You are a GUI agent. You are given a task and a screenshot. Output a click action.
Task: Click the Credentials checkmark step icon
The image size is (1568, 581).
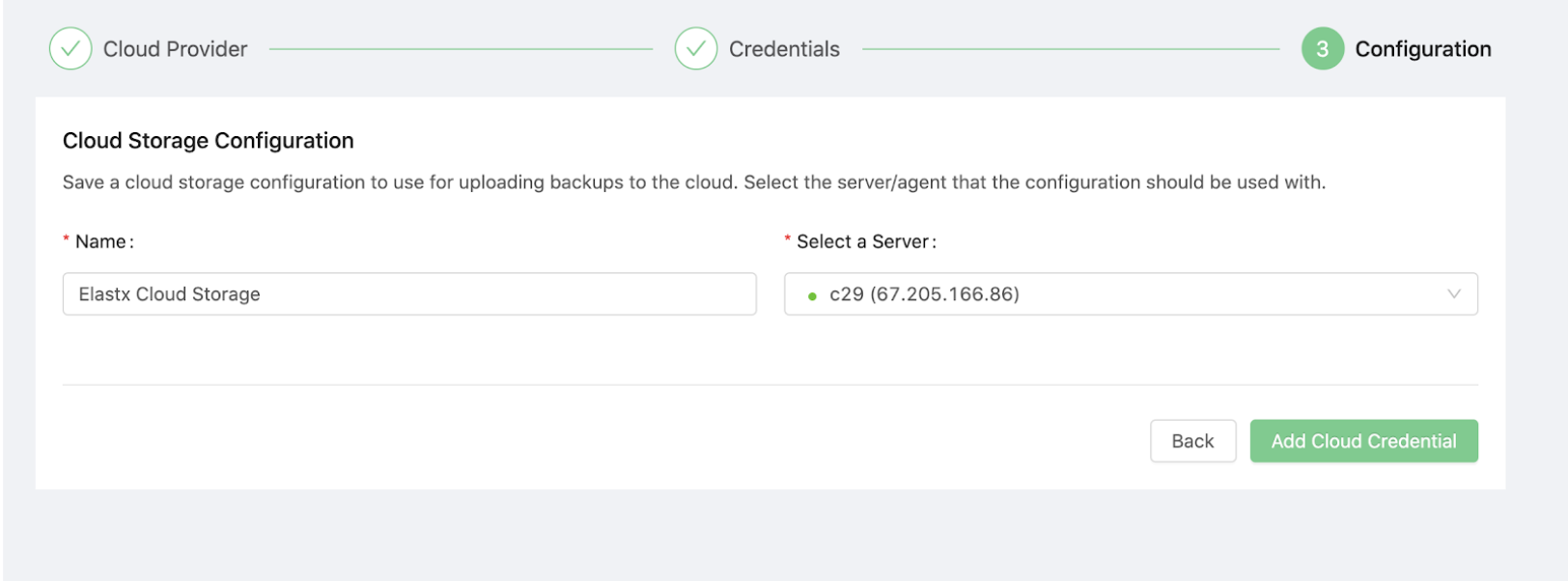(696, 48)
